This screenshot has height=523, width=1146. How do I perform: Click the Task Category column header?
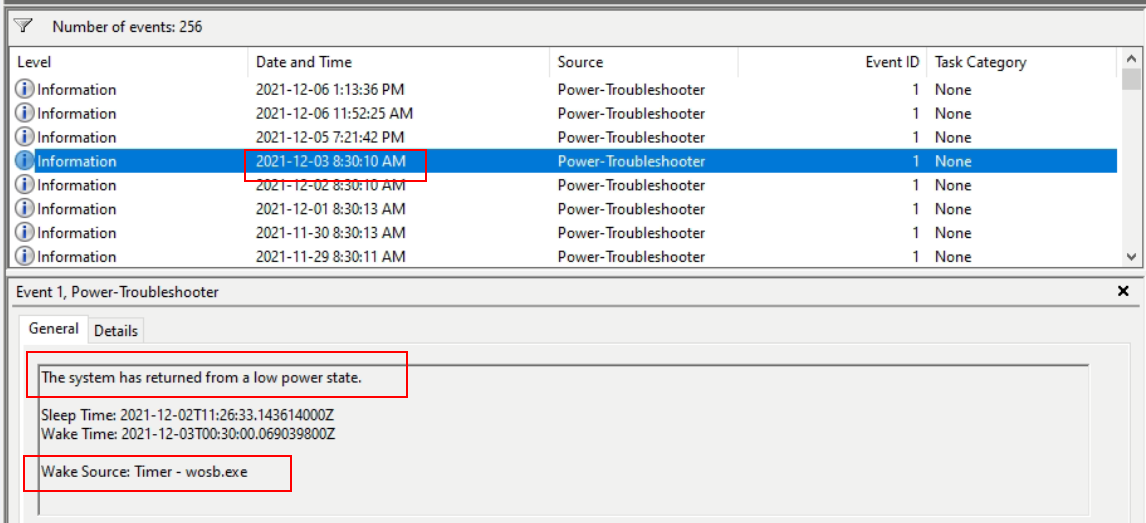point(980,62)
